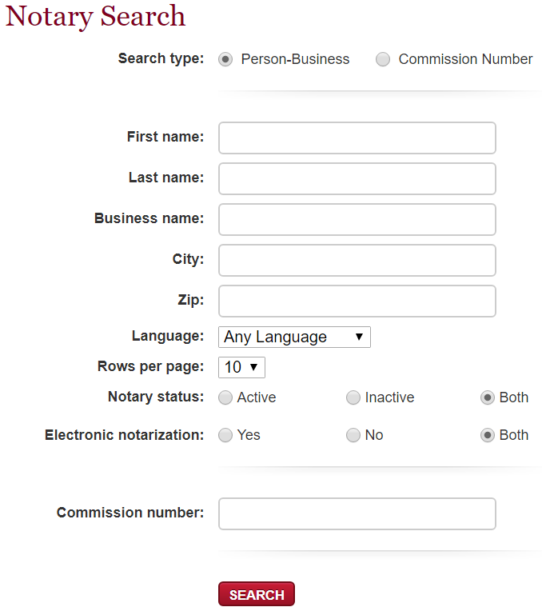Click the Commission number input field

click(x=357, y=514)
